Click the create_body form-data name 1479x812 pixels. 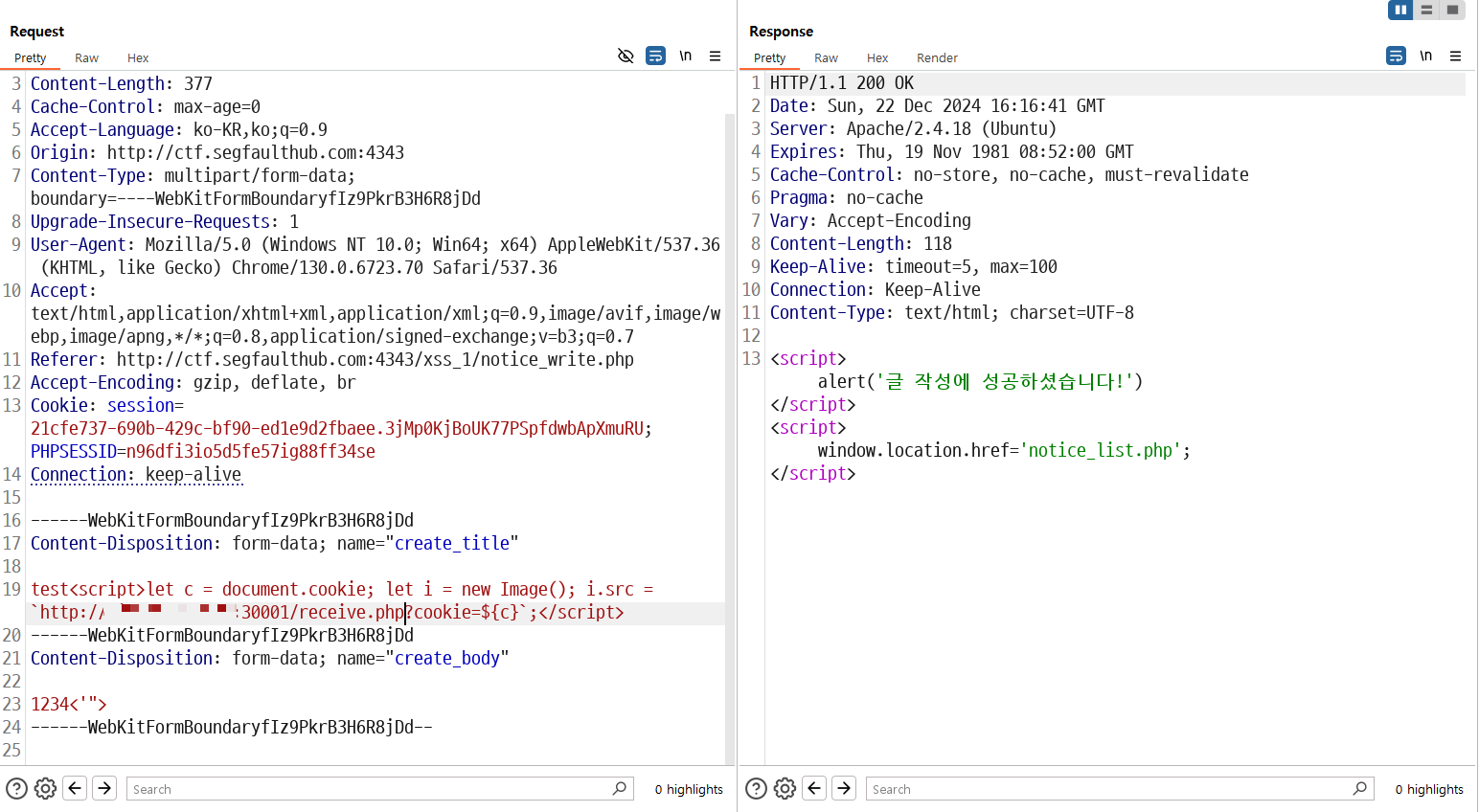(x=447, y=658)
